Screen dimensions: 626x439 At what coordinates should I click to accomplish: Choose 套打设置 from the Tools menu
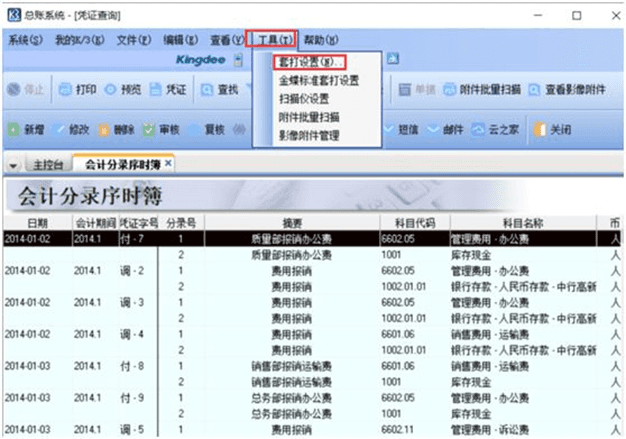310,62
